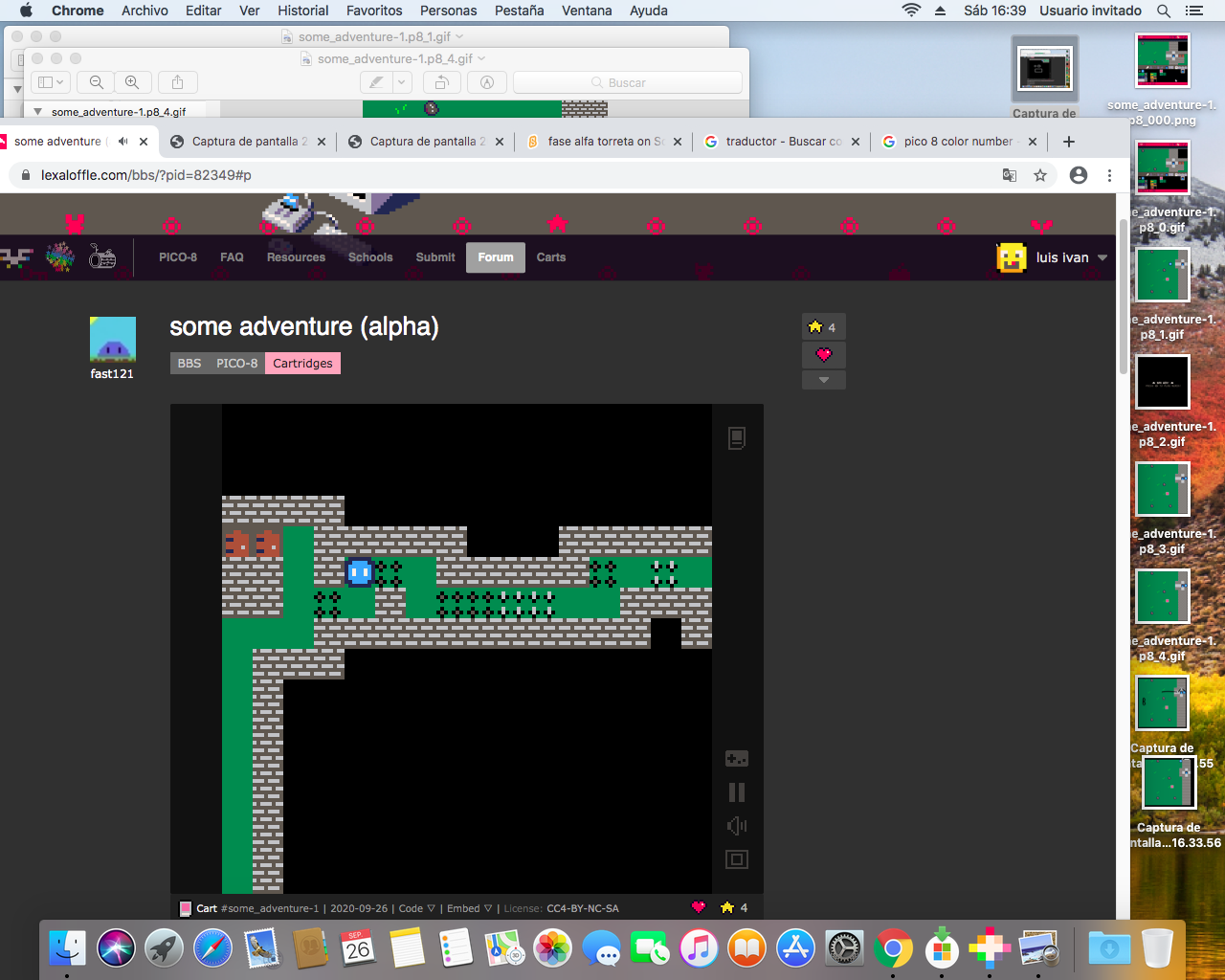This screenshot has height=980, width=1225.
Task: Show the cart player controls gamepad icon
Action: pyautogui.click(x=736, y=759)
